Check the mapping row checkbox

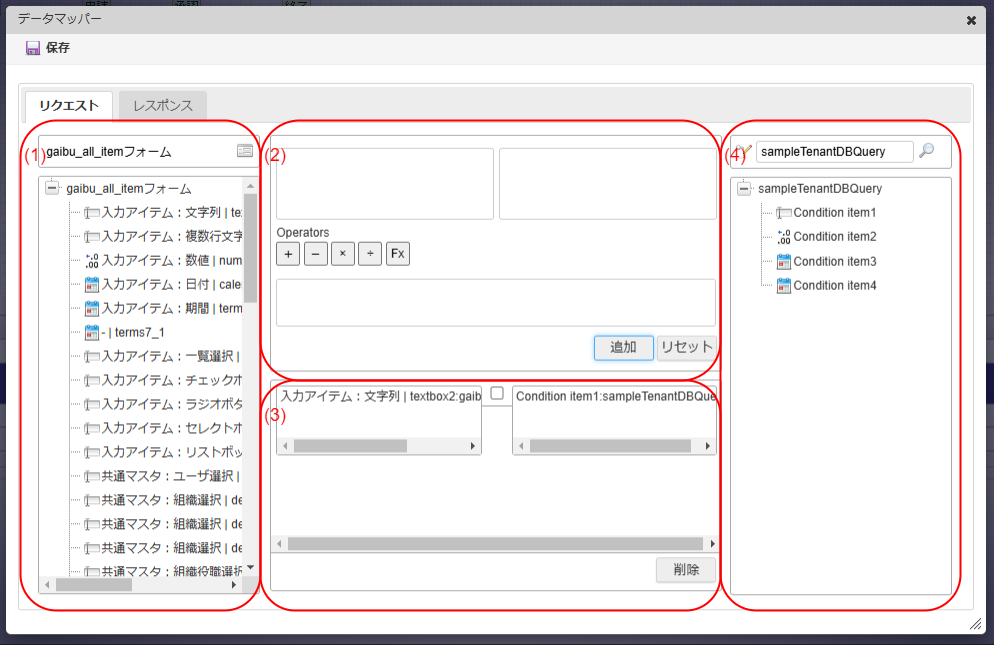[497, 393]
